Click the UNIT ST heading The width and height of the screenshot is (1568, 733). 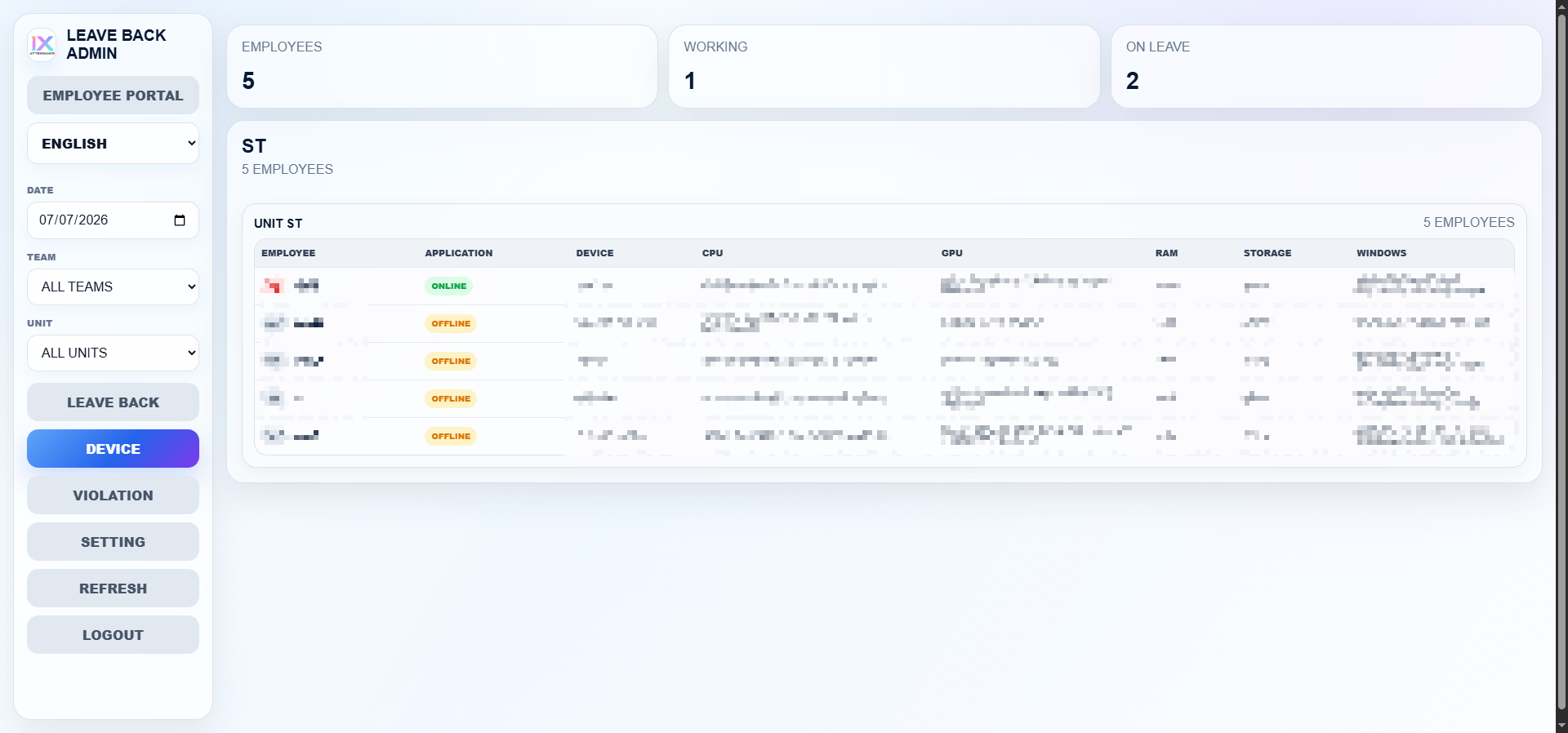(x=278, y=224)
